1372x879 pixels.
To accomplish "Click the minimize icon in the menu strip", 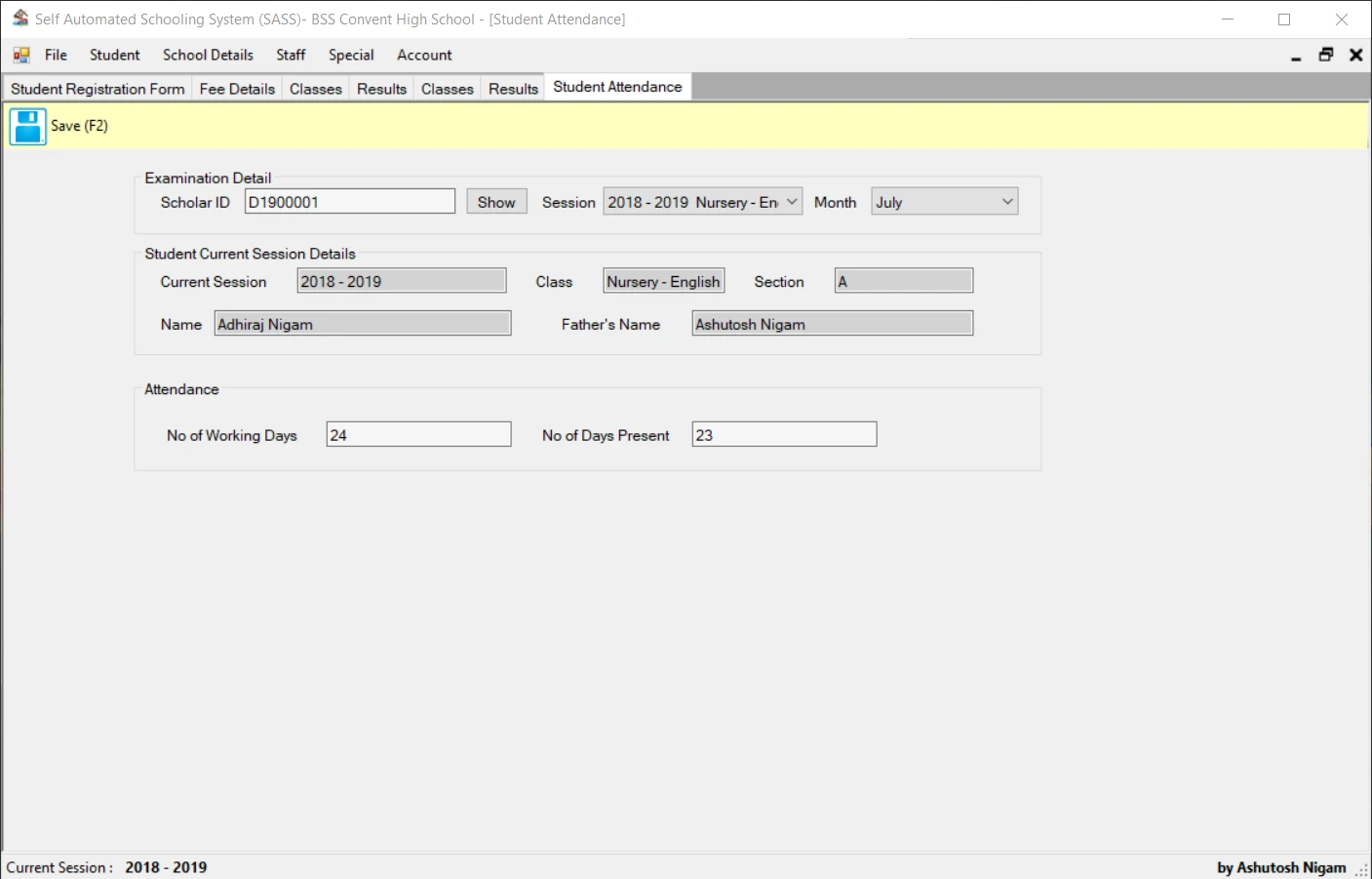I will [x=1296, y=56].
